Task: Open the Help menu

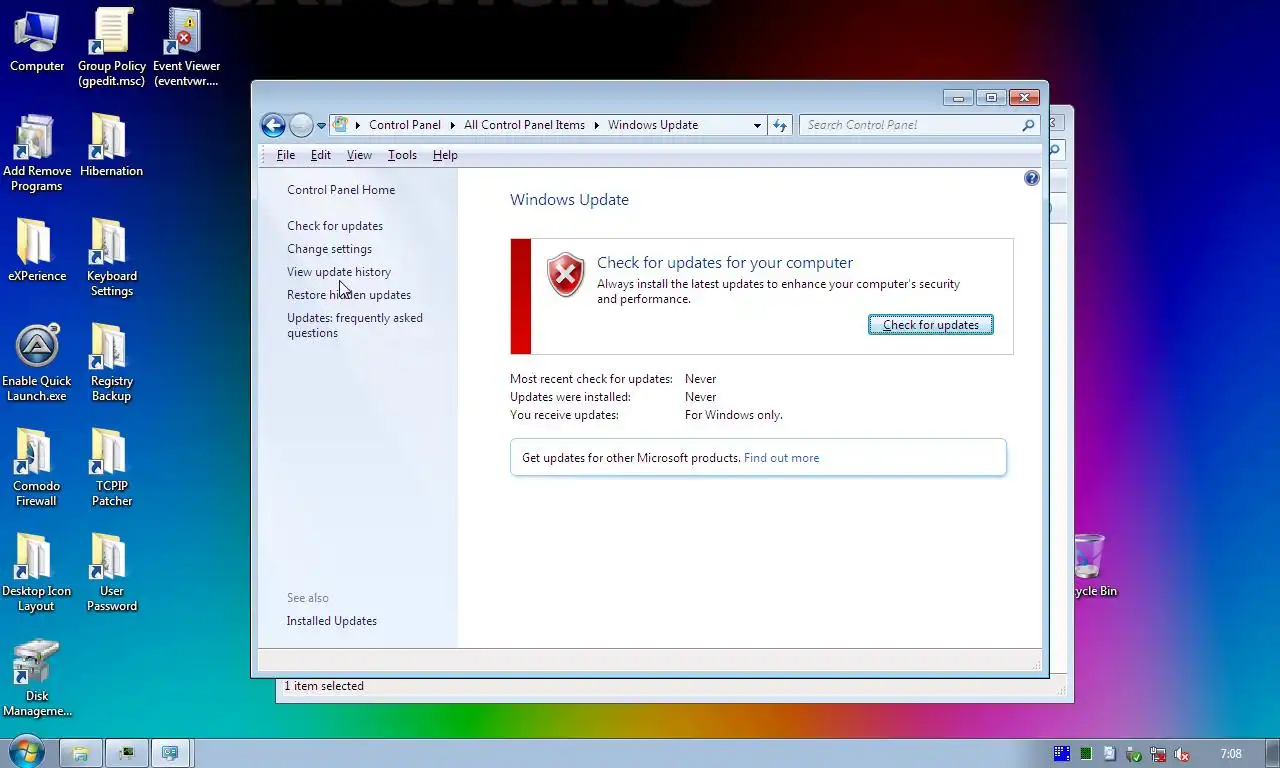Action: click(x=445, y=155)
